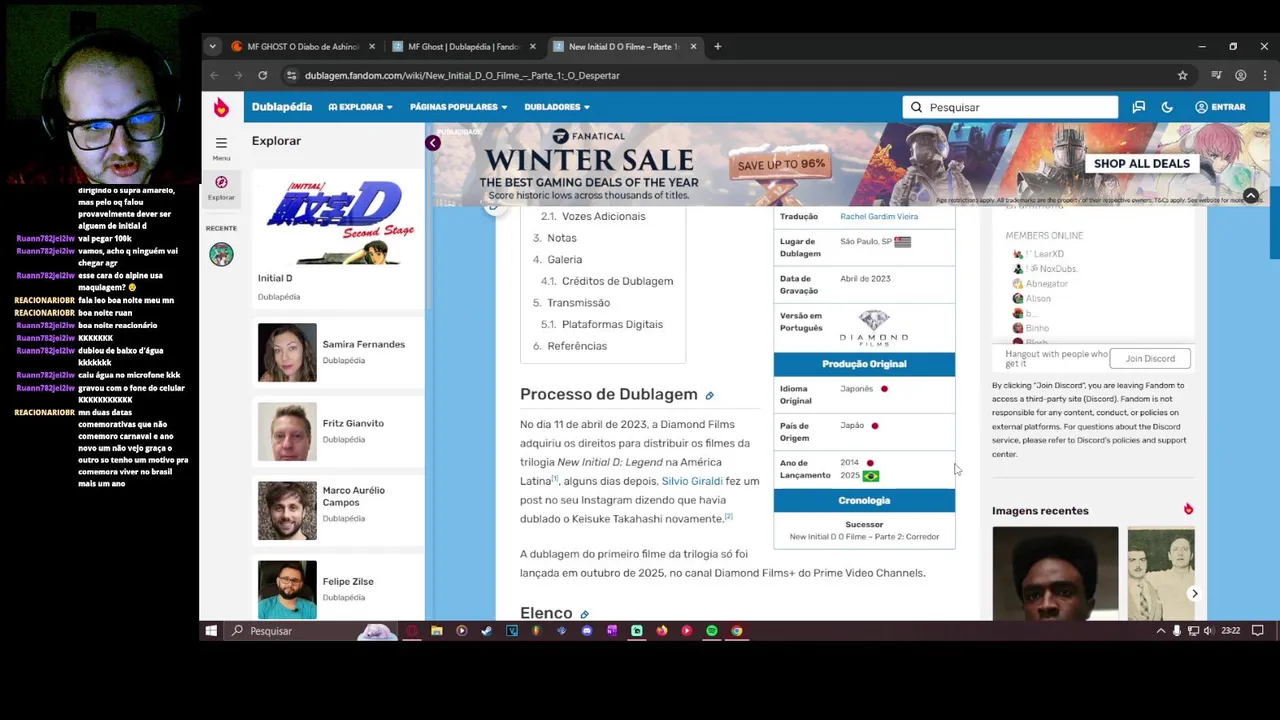Click the recent wiki avatar under Recente
The image size is (1280, 720).
click(221, 254)
